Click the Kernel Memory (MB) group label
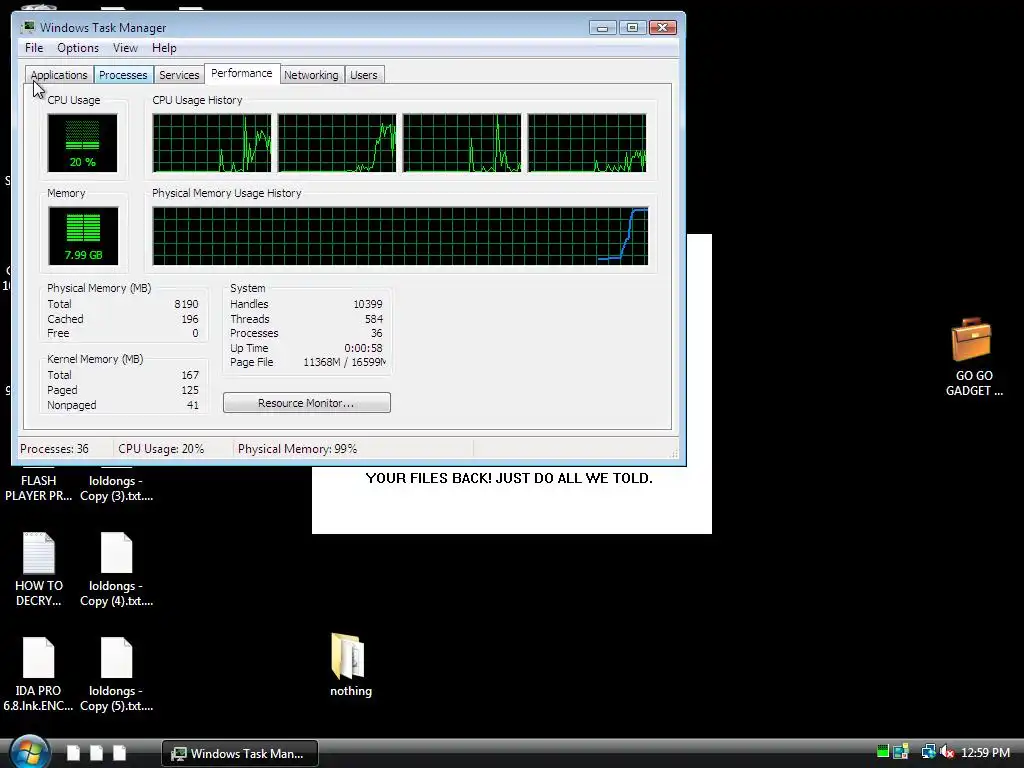 coord(95,359)
